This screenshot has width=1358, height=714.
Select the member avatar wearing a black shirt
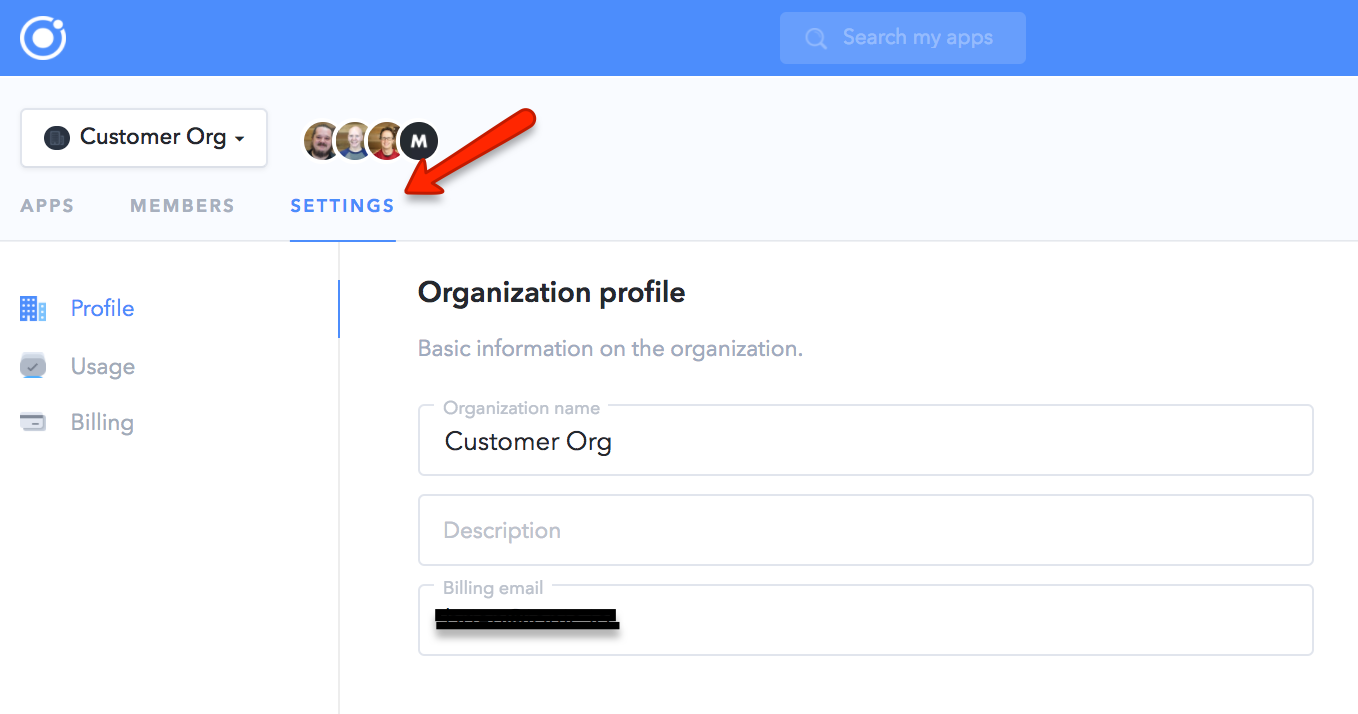[x=322, y=141]
